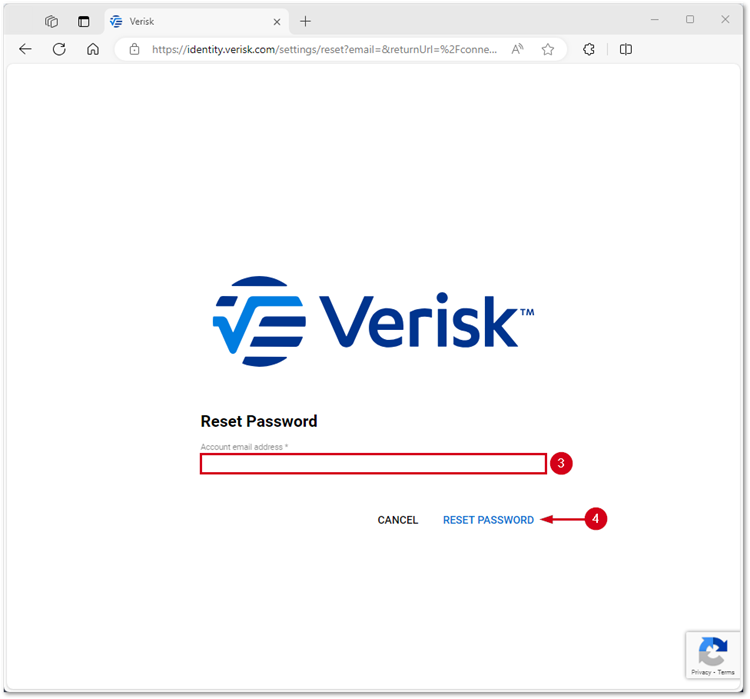
Task: View site info via the lock icon
Action: (134, 49)
